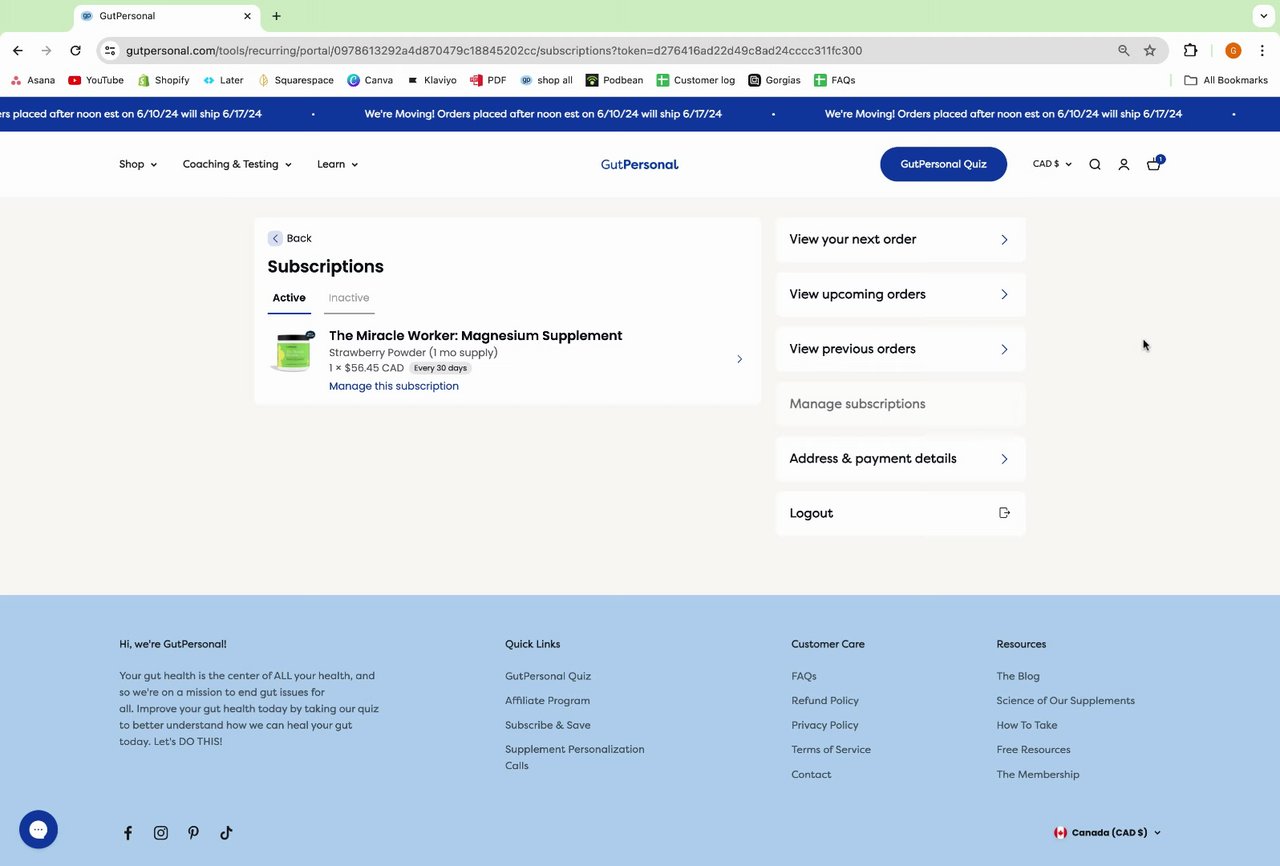1280x866 pixels.
Task: Select Manage subscriptions in the side menu
Action: (900, 404)
